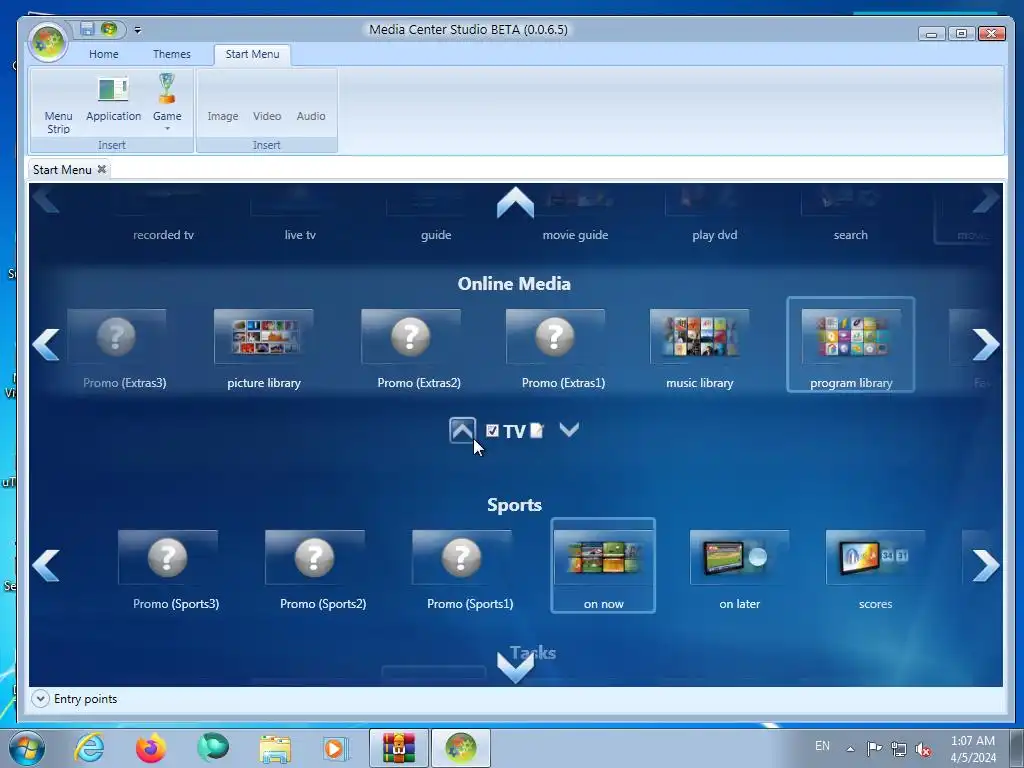This screenshot has height=768, width=1024.
Task: Toggle the TV strip enabled checkbox
Action: [x=492, y=430]
